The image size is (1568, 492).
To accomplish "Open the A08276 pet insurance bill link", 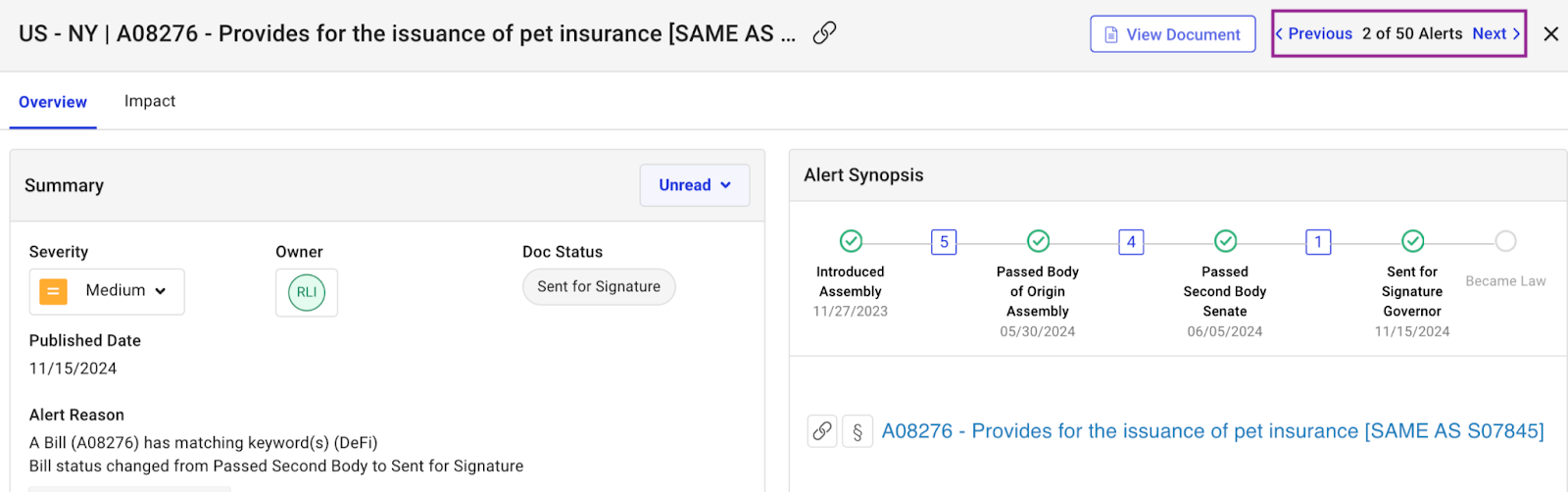I will (x=1212, y=431).
